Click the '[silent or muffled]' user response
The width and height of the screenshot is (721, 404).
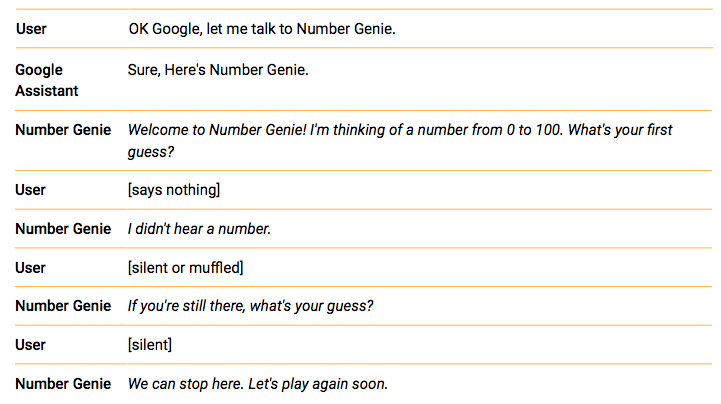185,268
